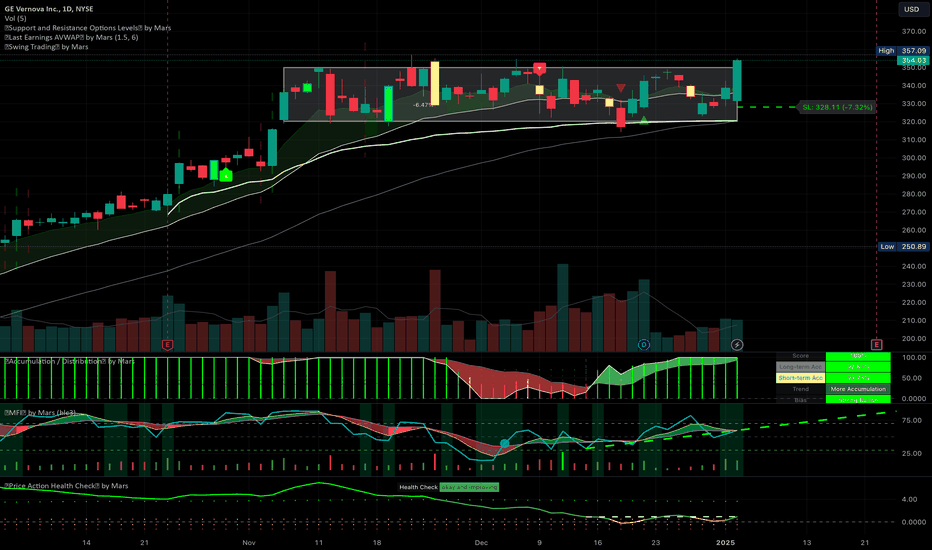Click the tallest volume bar near Dec 11
The height and width of the screenshot is (550, 932).
[562, 308]
